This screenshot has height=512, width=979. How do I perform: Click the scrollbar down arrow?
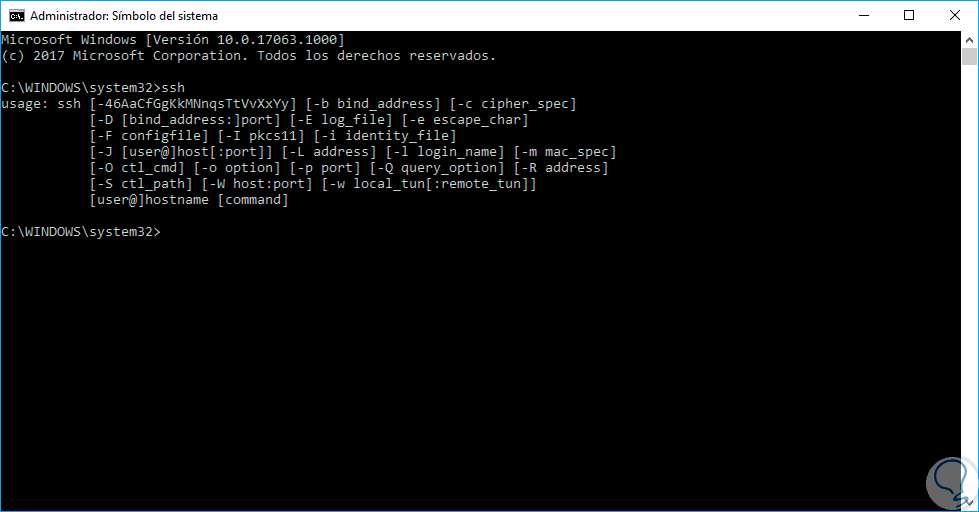pos(969,503)
